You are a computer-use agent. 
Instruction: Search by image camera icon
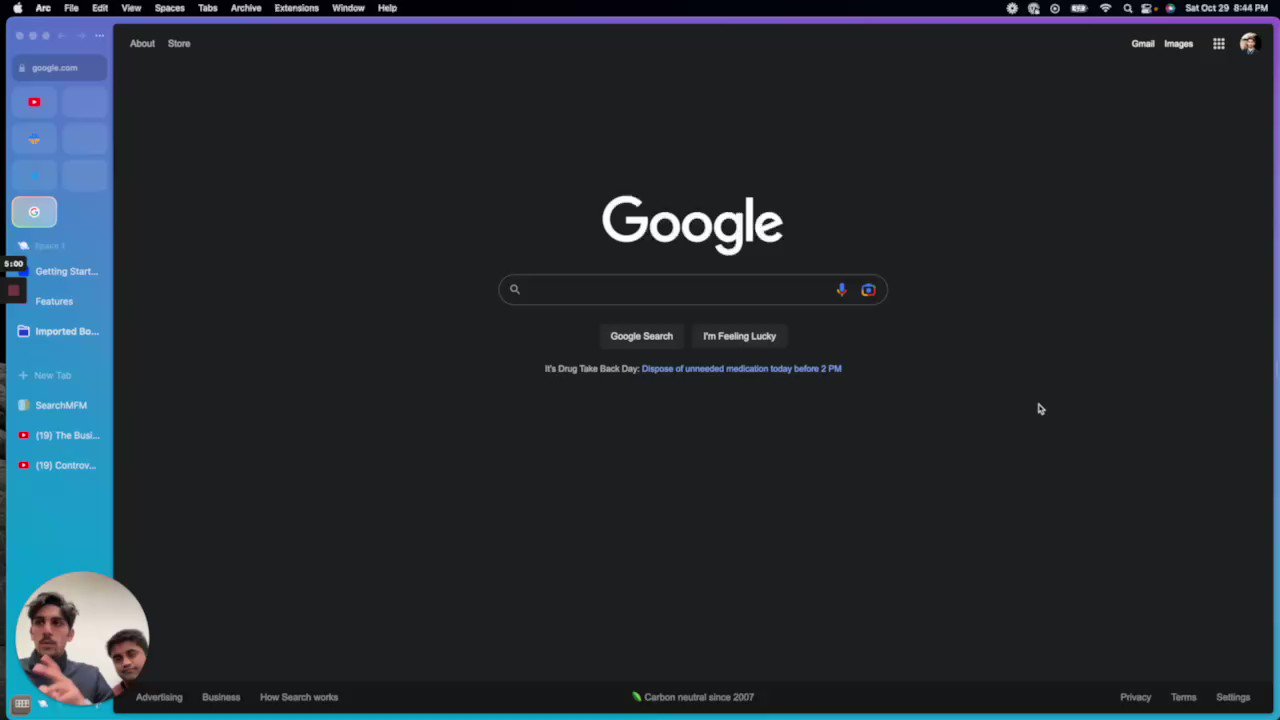tap(868, 290)
